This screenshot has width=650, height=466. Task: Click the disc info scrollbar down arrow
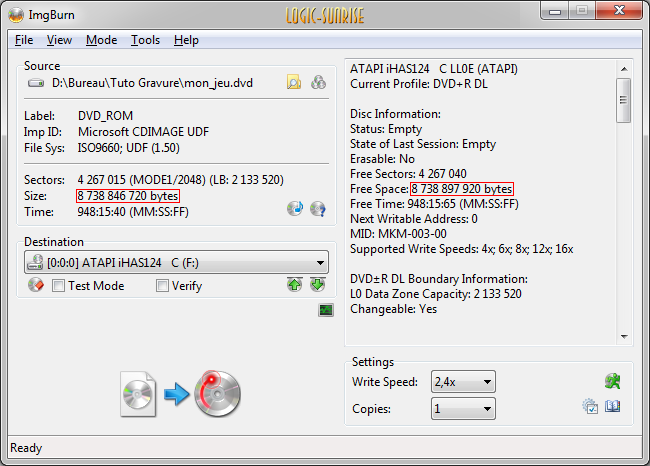click(624, 337)
